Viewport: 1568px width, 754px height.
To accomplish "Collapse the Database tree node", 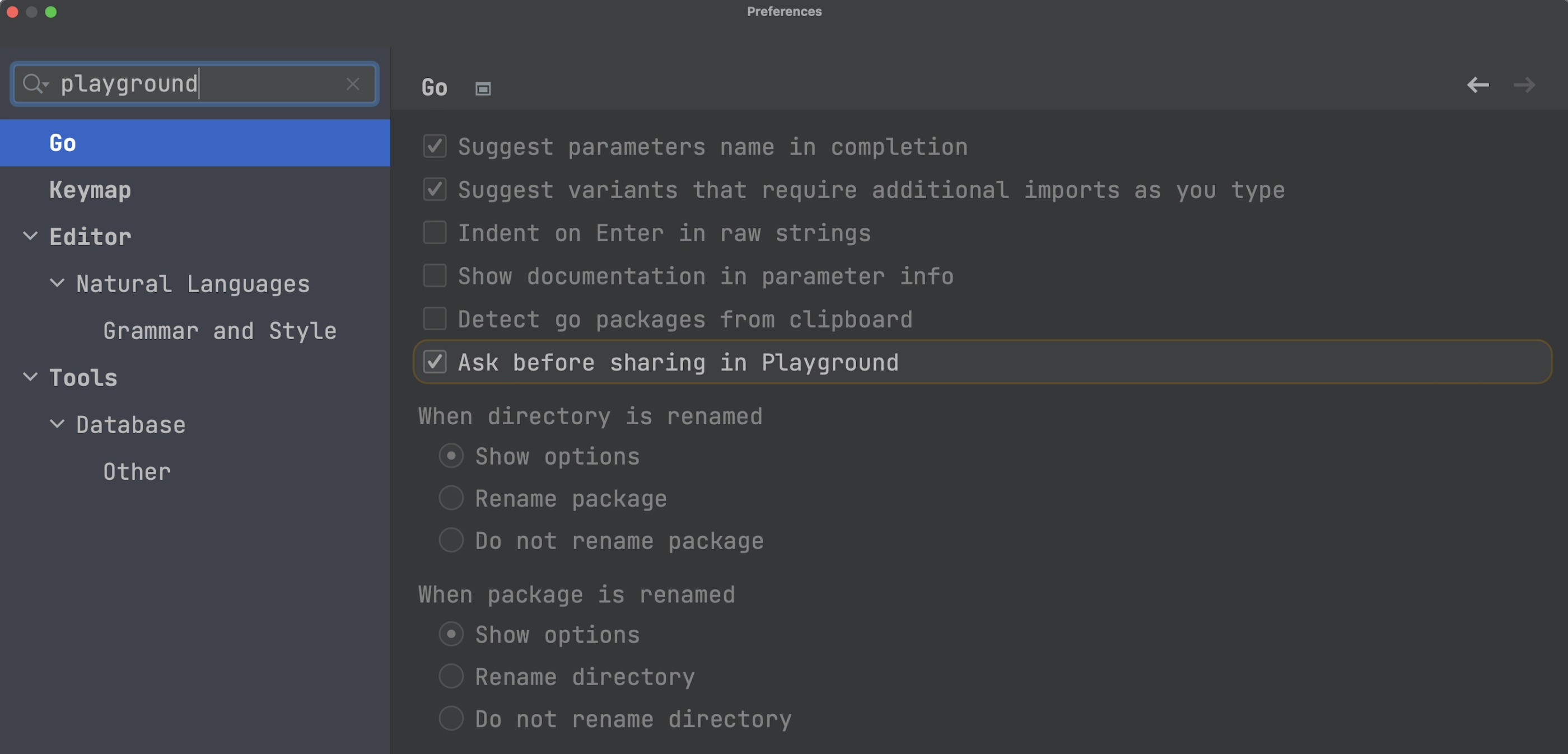I will [57, 424].
